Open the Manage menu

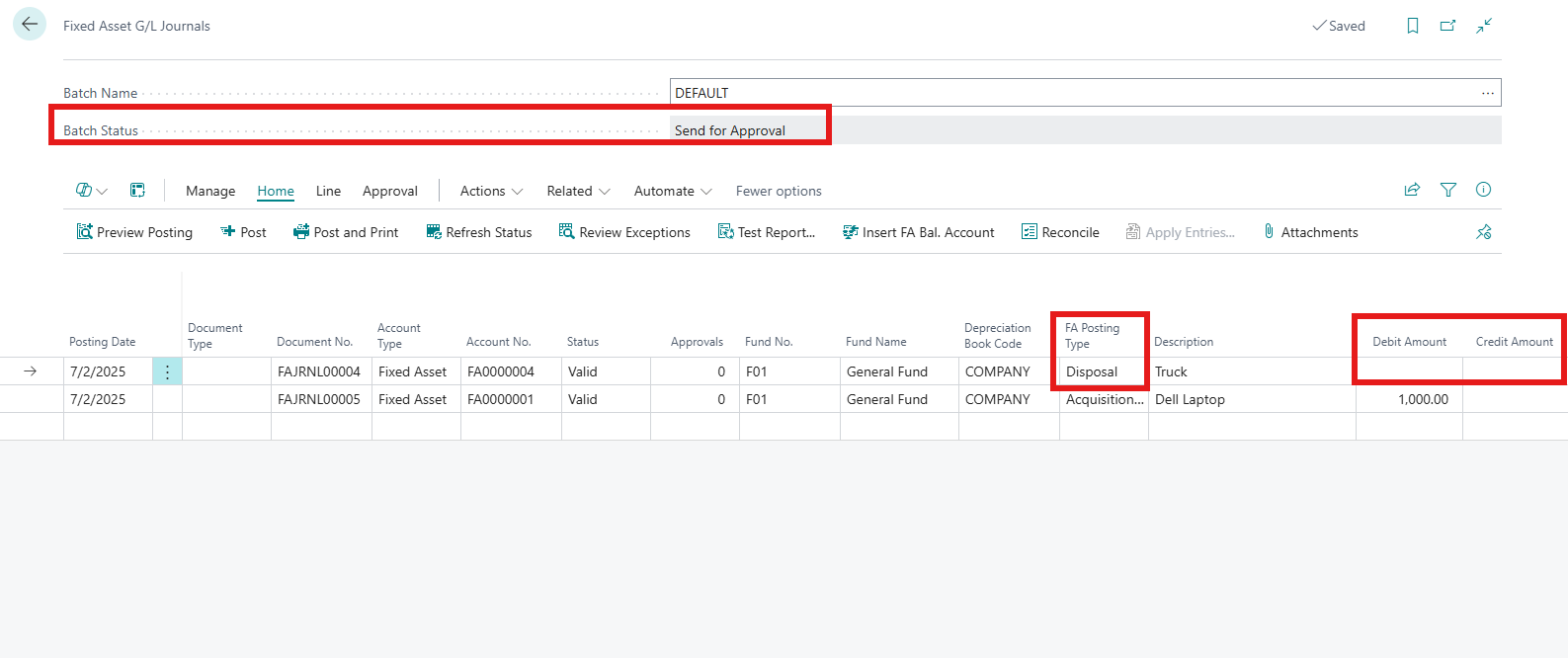210,191
